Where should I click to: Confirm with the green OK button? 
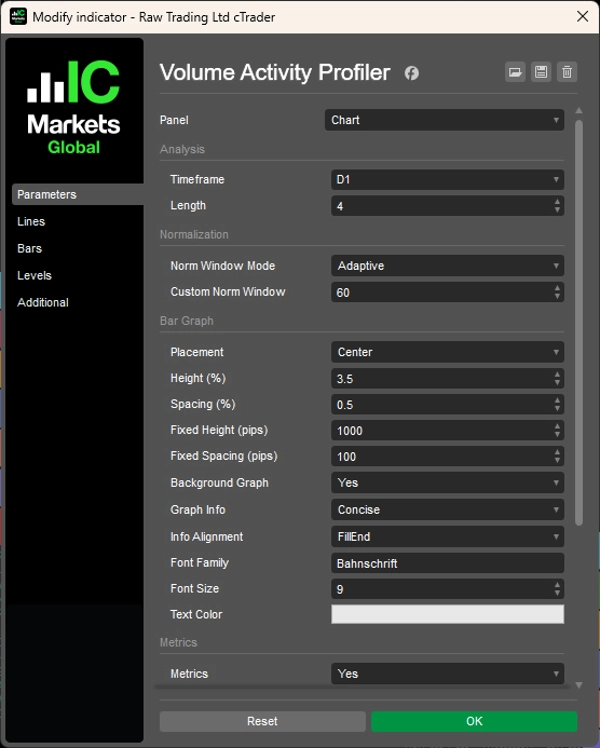(x=474, y=721)
